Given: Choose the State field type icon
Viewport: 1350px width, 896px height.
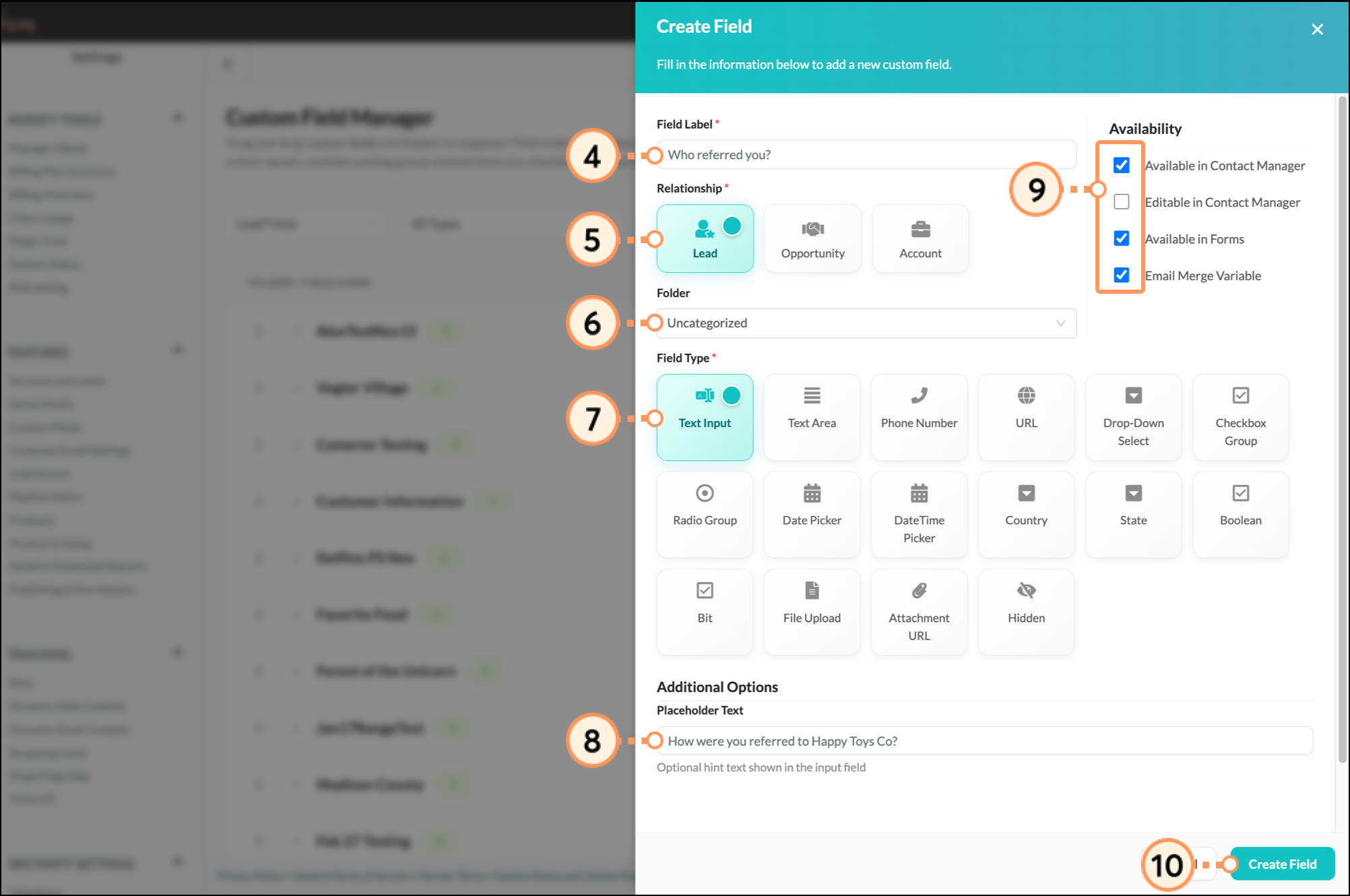Looking at the screenshot, I should (x=1133, y=493).
